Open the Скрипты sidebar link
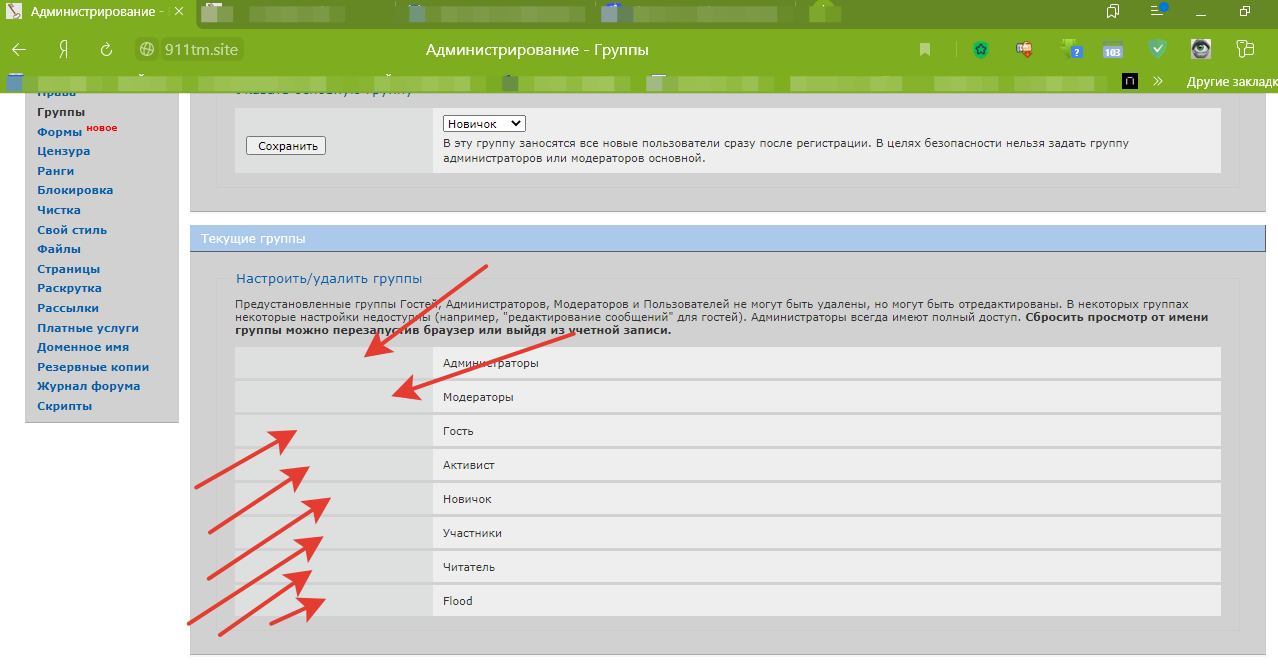 coord(64,406)
